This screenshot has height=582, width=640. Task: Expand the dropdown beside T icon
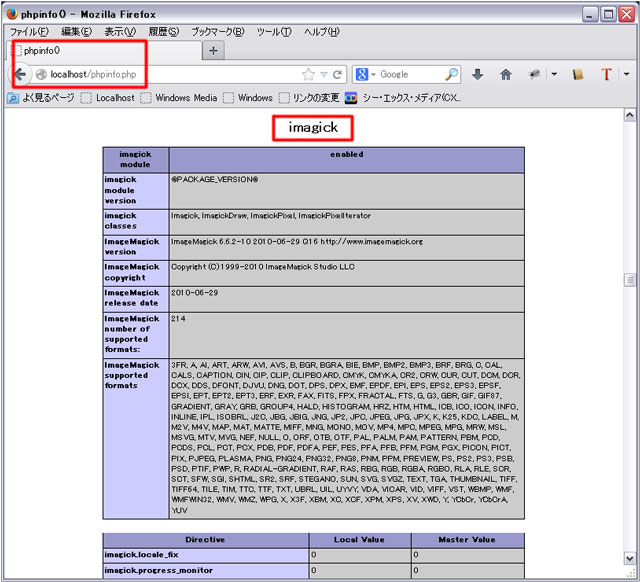point(627,74)
